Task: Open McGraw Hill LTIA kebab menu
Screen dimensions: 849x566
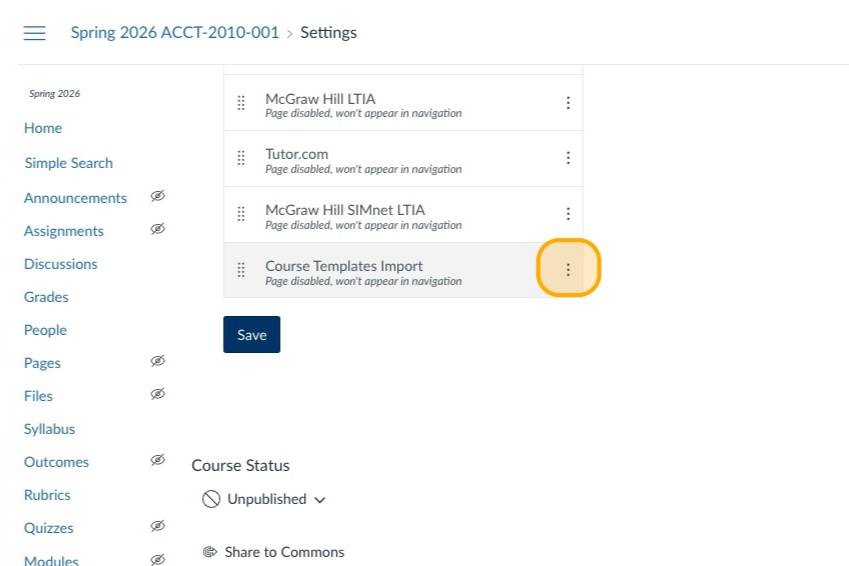Action: point(568,103)
